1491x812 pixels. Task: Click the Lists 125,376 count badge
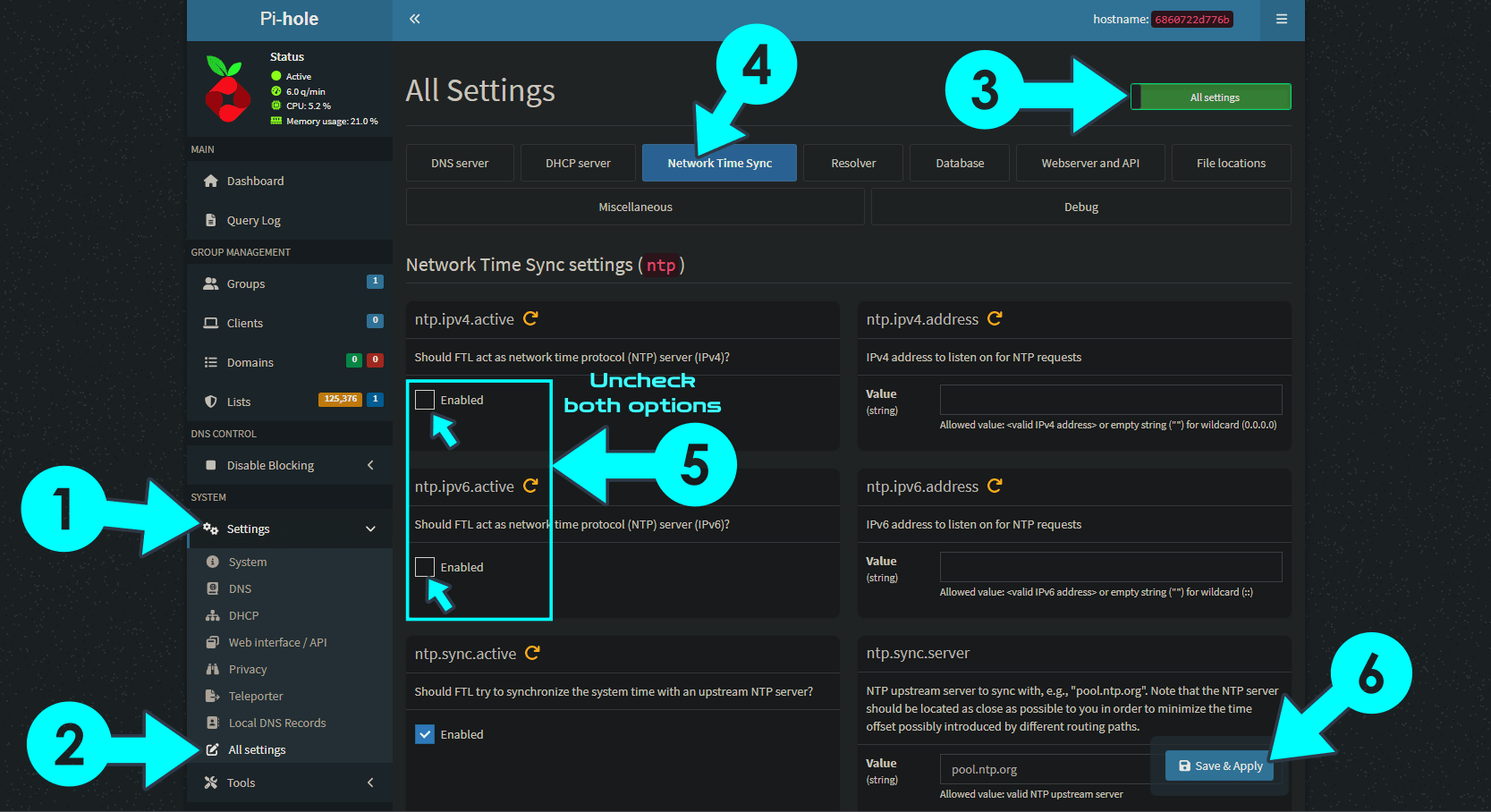click(x=340, y=399)
